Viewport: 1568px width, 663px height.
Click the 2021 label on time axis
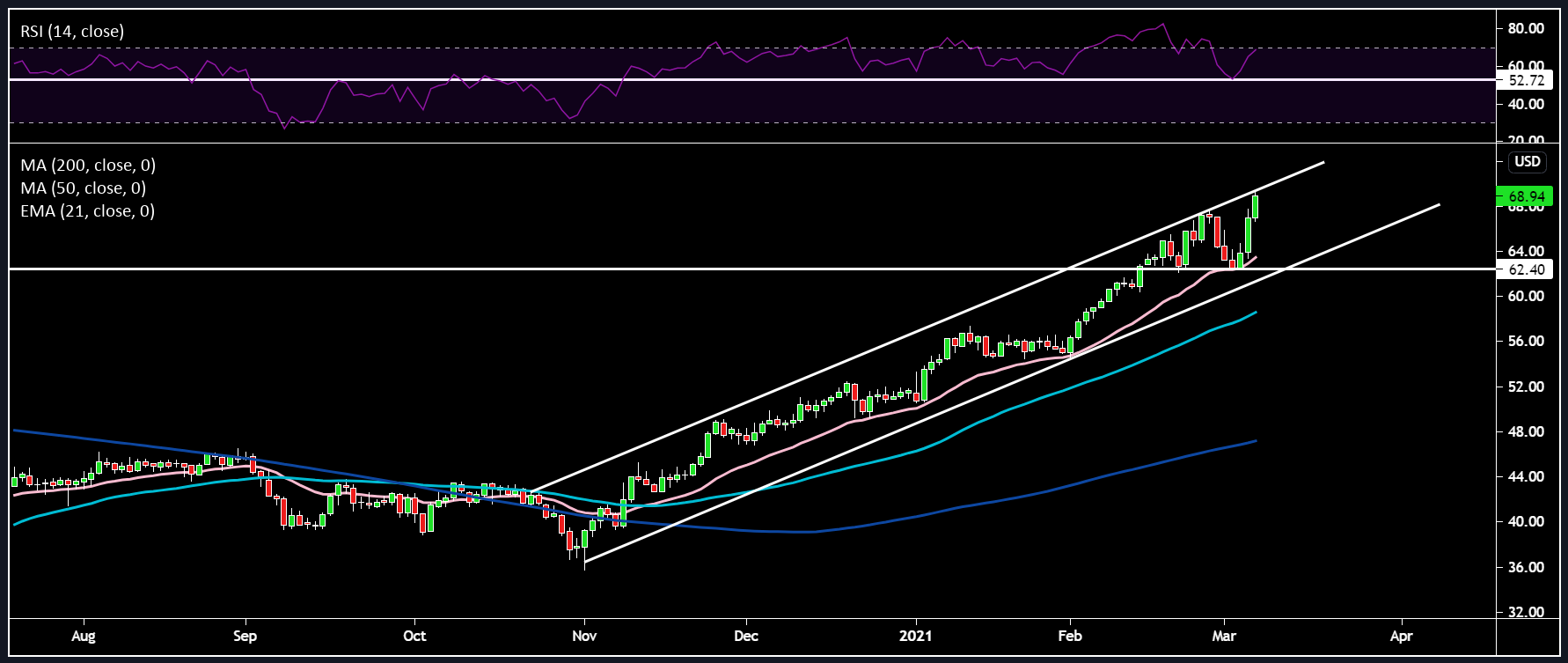[916, 636]
